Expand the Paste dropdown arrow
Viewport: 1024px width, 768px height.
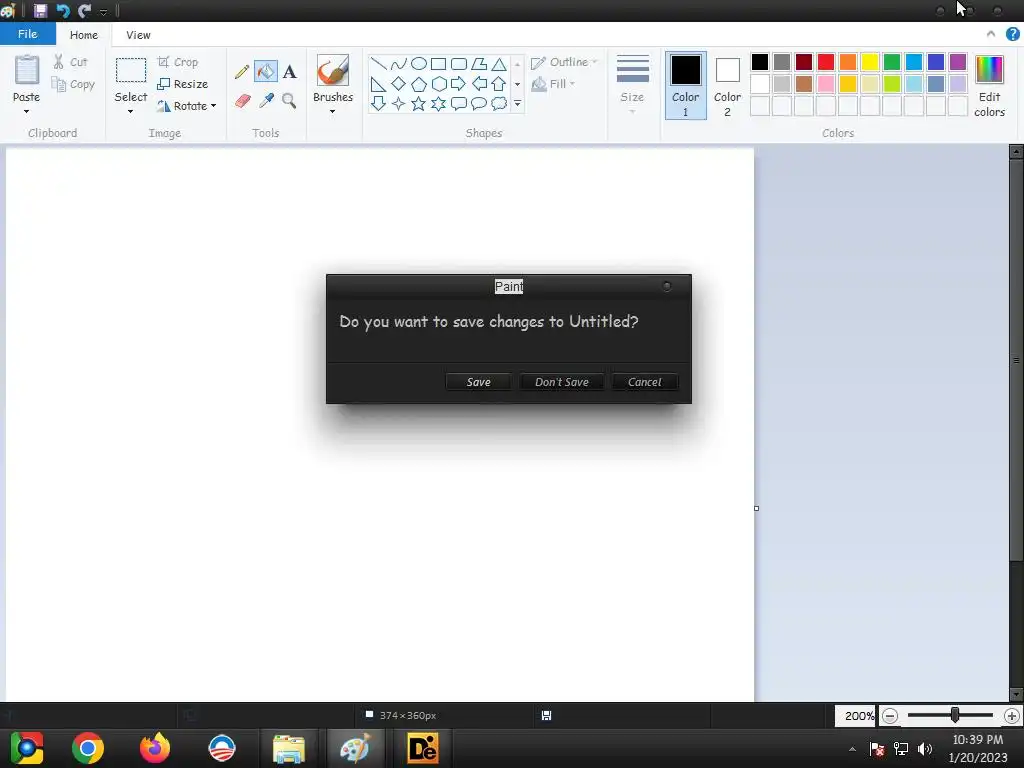coord(27,112)
